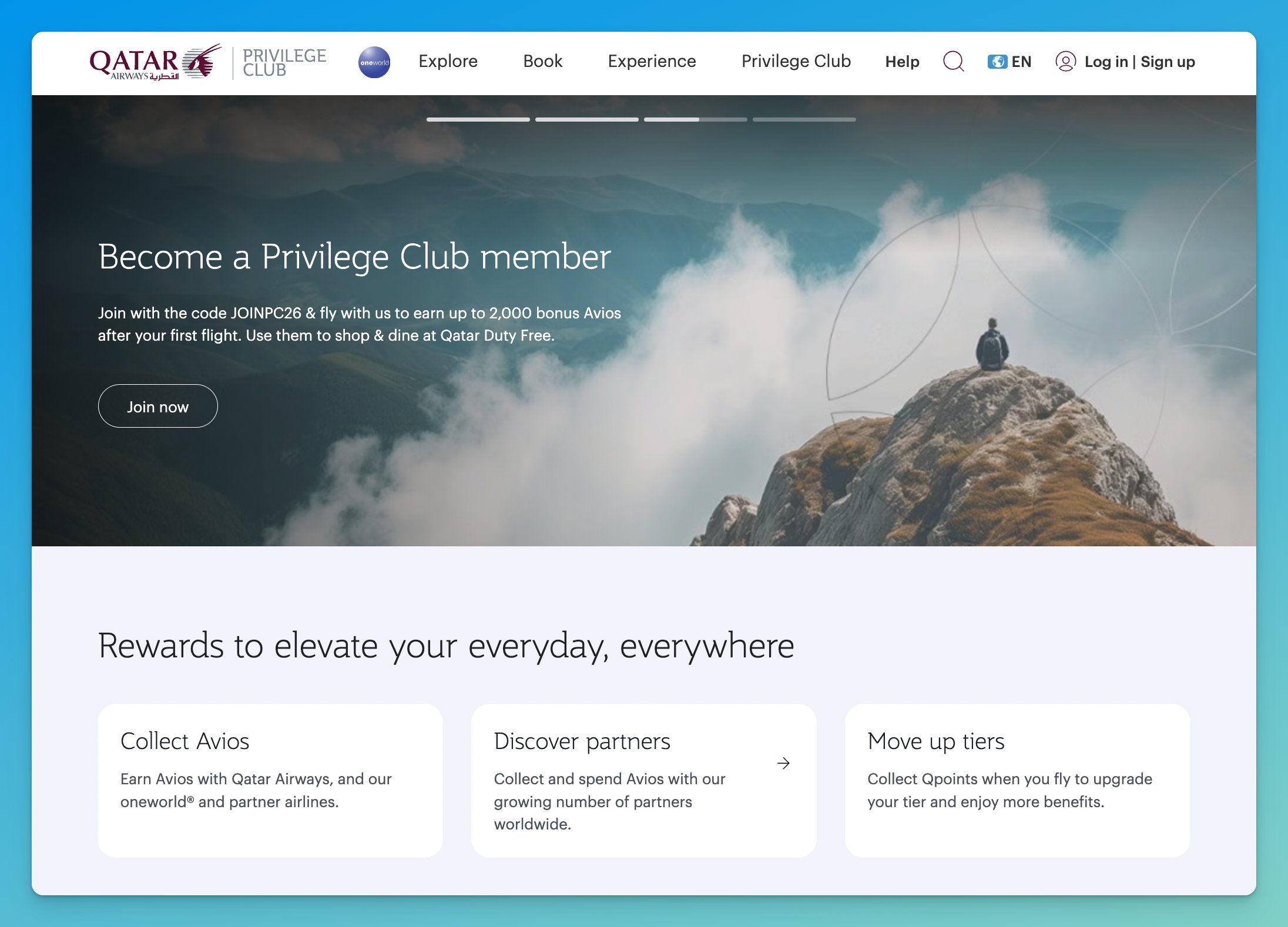The height and width of the screenshot is (927, 1288).
Task: Open the Move up tiers card
Action: click(x=1017, y=780)
